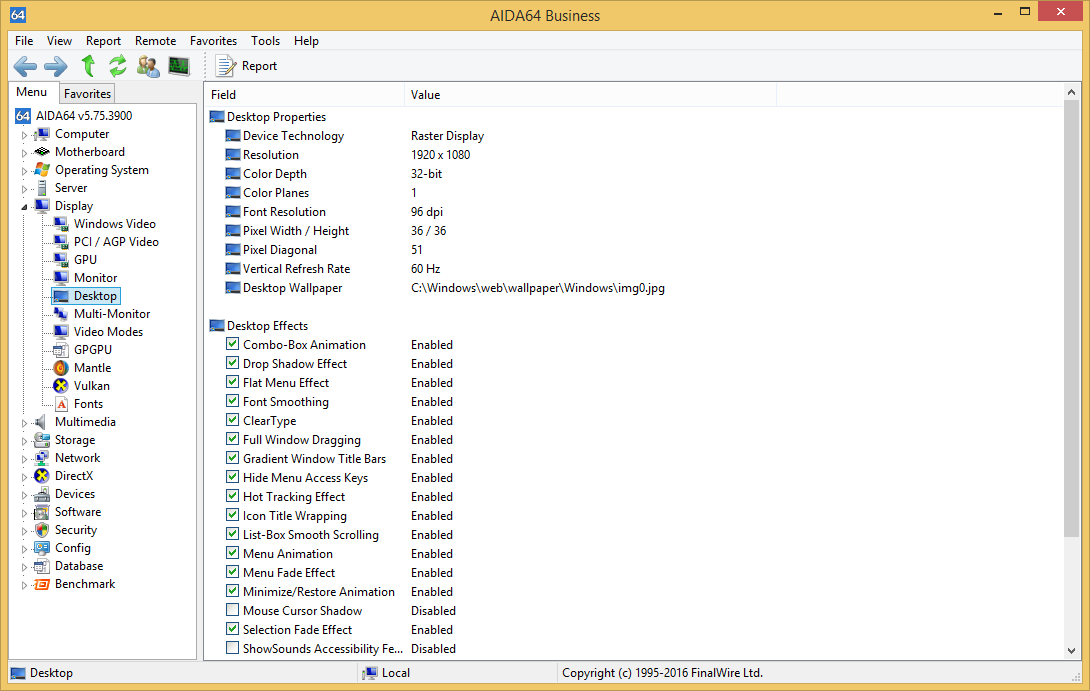Toggle the Menu Fade Effect checkbox
The height and width of the screenshot is (691, 1090).
click(x=233, y=572)
